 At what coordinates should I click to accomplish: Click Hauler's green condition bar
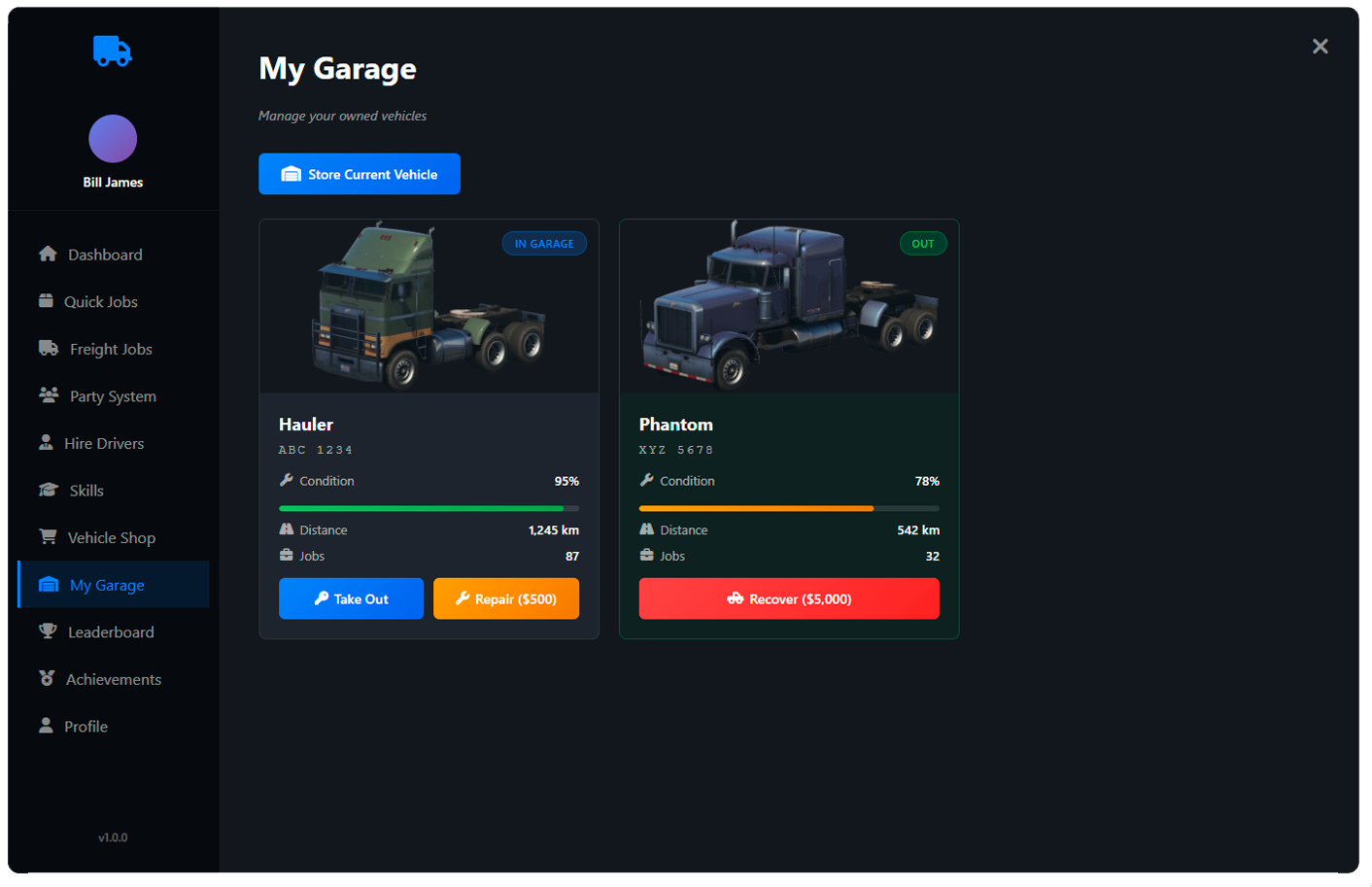tap(422, 508)
